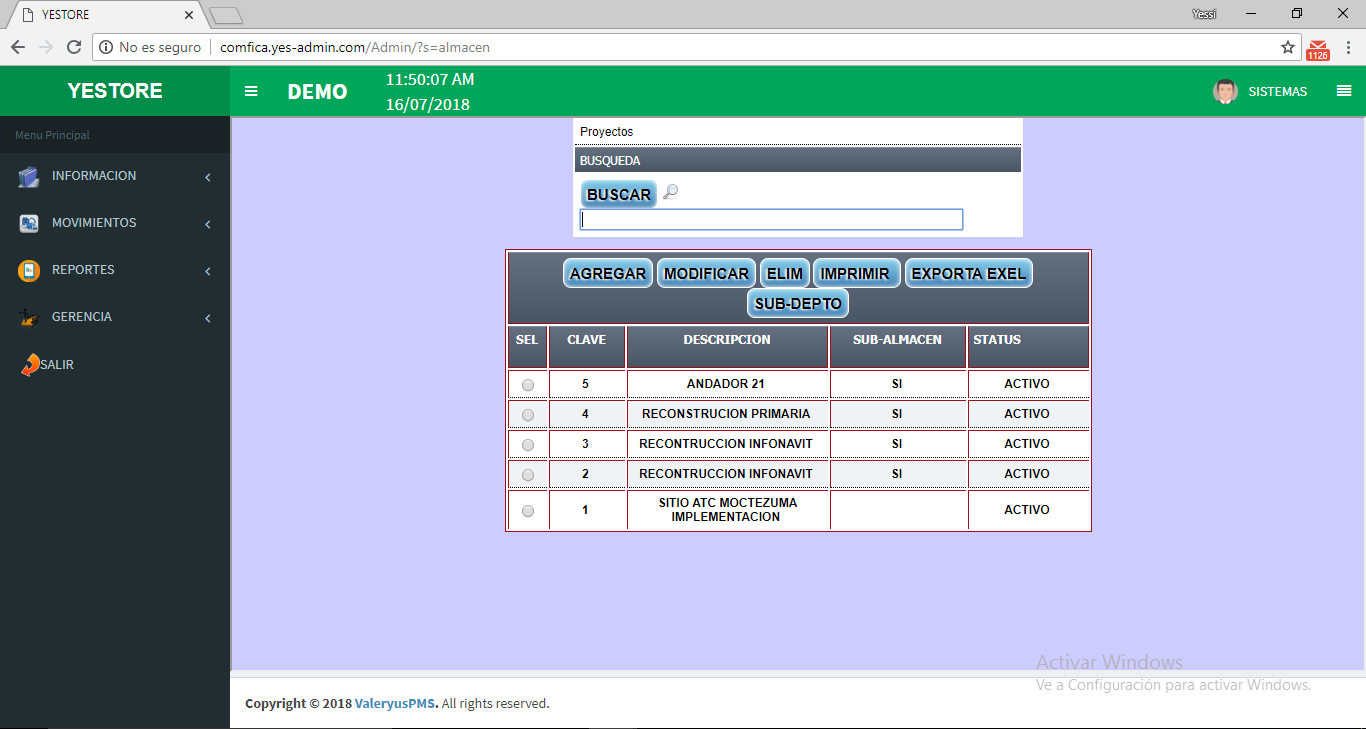Image resolution: width=1366 pixels, height=729 pixels.
Task: Click the SALIR logout icon
Action: [x=30, y=365]
